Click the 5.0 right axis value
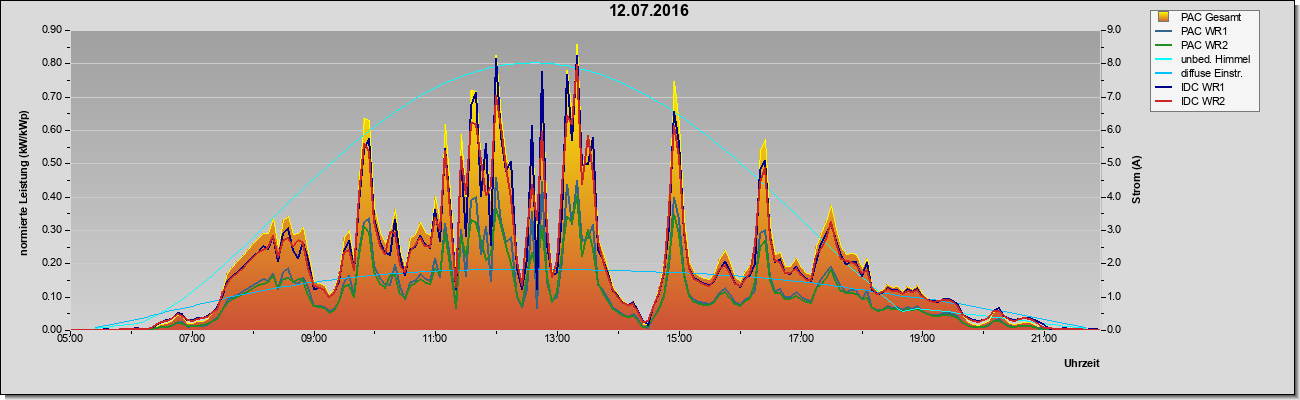1300x400 pixels. [1112, 163]
